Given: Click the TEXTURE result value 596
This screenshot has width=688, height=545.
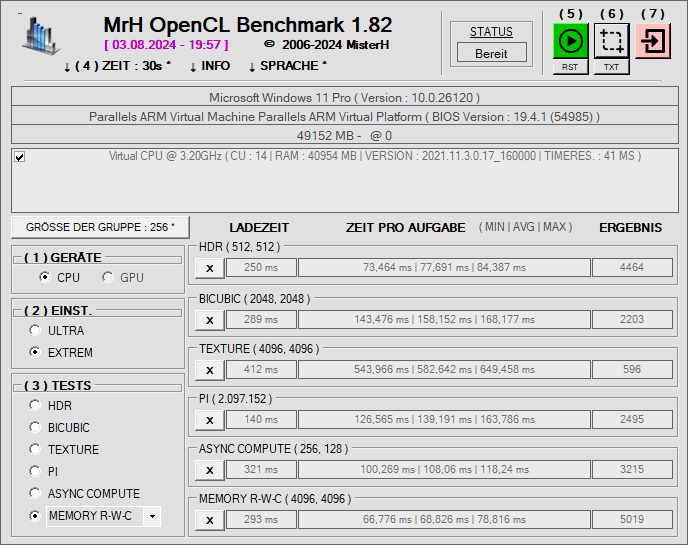Looking at the screenshot, I should pyautogui.click(x=632, y=369).
